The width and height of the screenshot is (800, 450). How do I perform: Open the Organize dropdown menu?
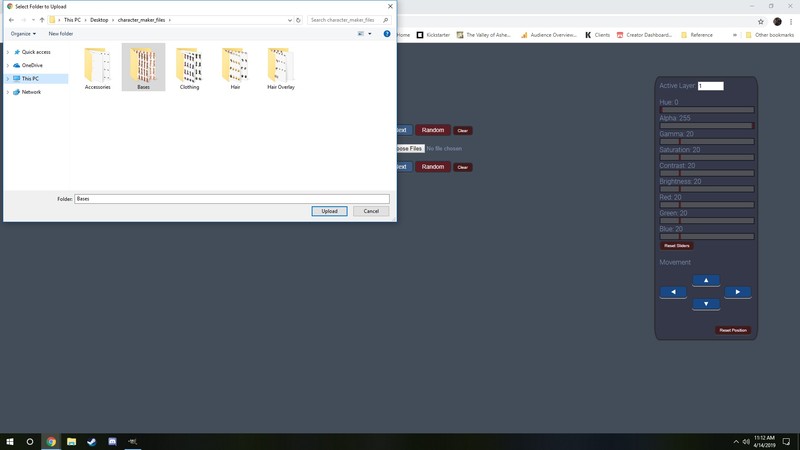tap(23, 34)
